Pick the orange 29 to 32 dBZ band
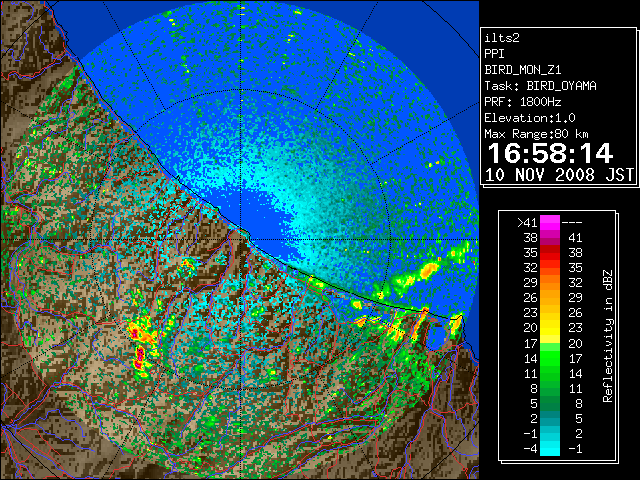Viewport: 640px width, 480px height. 550,283
